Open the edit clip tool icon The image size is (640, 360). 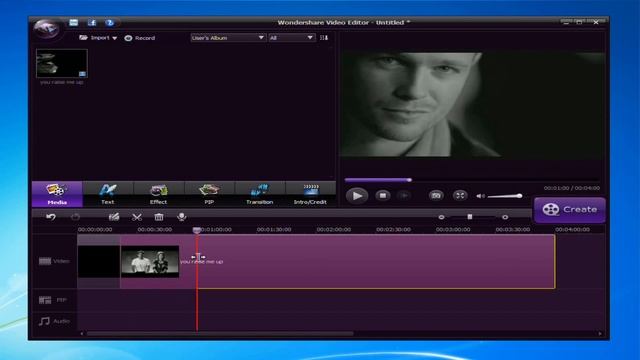point(114,217)
